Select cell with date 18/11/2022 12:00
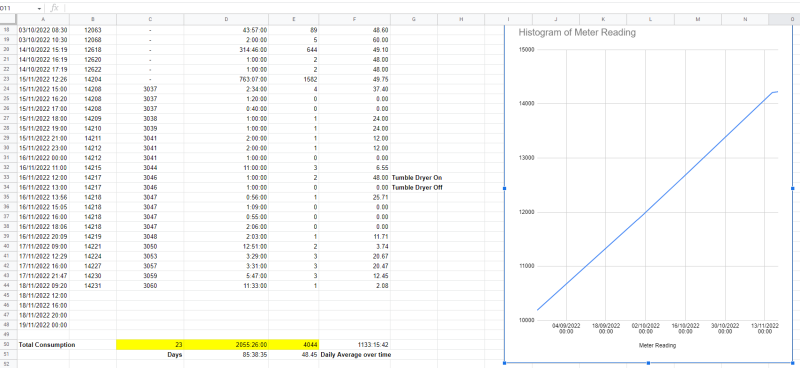800x368 pixels. (x=43, y=295)
